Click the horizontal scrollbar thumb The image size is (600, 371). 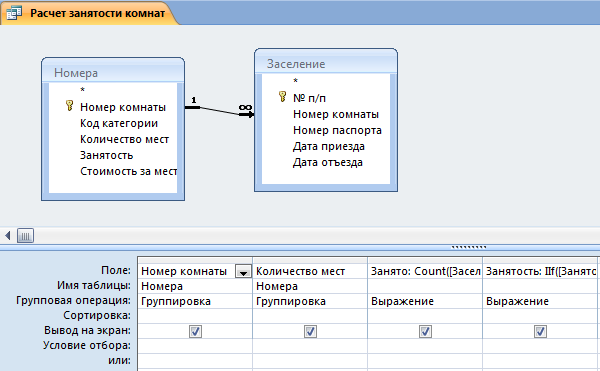click(25, 236)
